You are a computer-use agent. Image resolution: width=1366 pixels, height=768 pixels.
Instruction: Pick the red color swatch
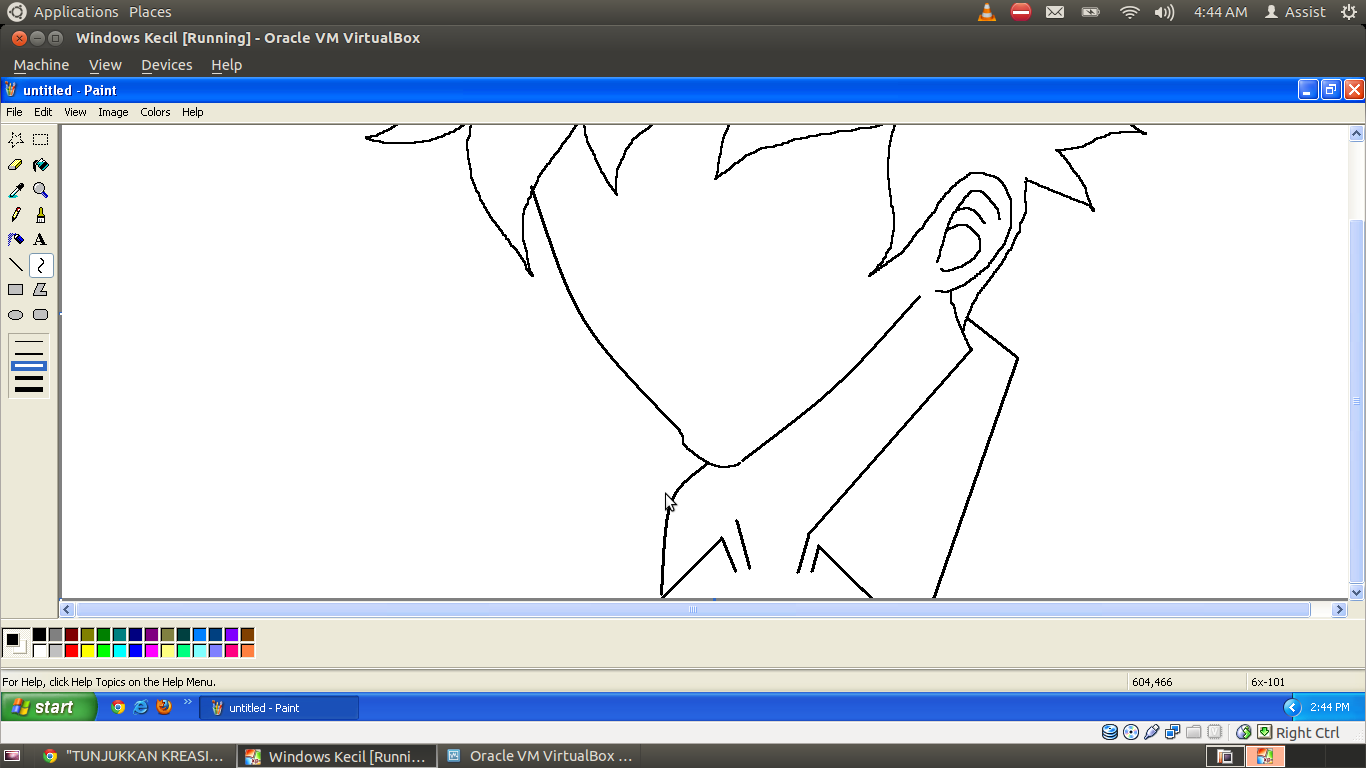point(71,650)
